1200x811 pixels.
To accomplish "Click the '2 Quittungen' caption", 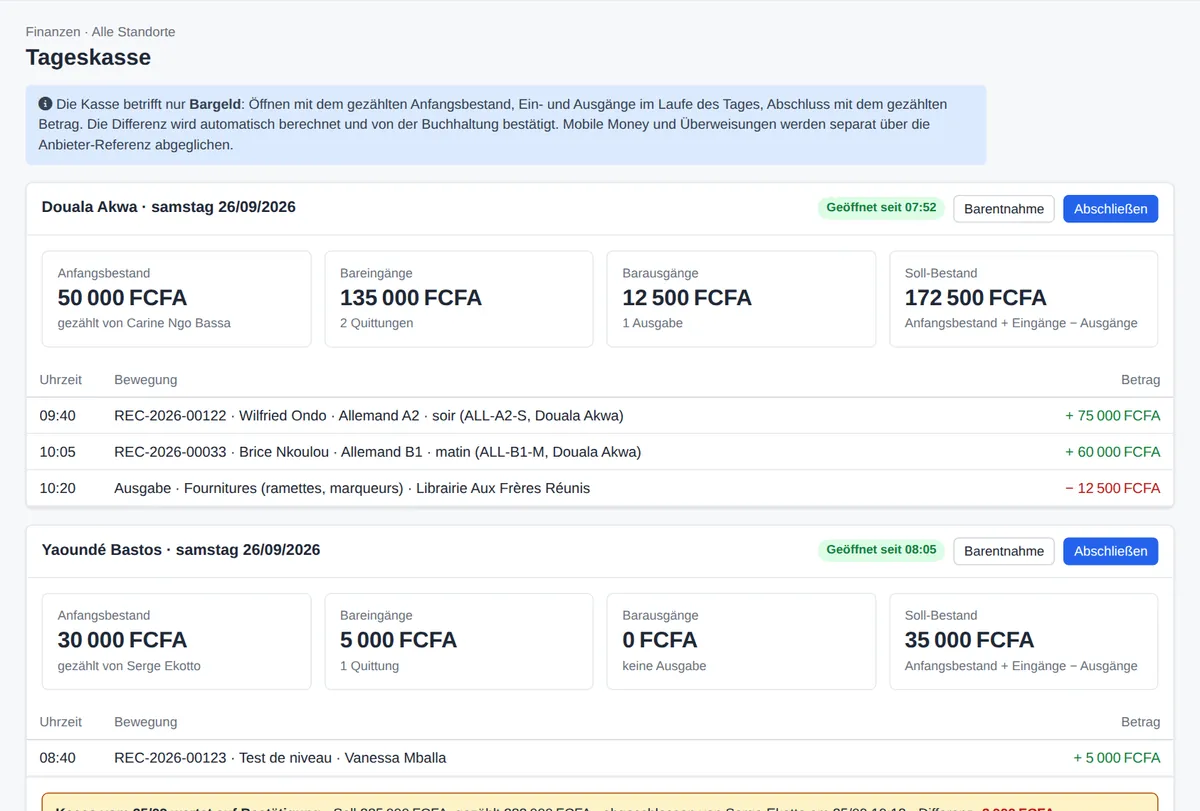I will pos(376,323).
